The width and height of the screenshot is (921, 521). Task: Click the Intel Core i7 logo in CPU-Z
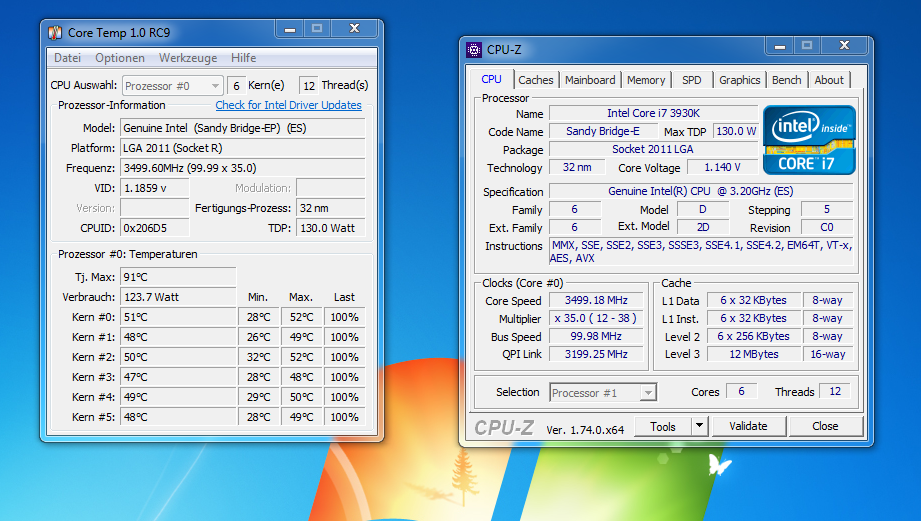click(809, 140)
